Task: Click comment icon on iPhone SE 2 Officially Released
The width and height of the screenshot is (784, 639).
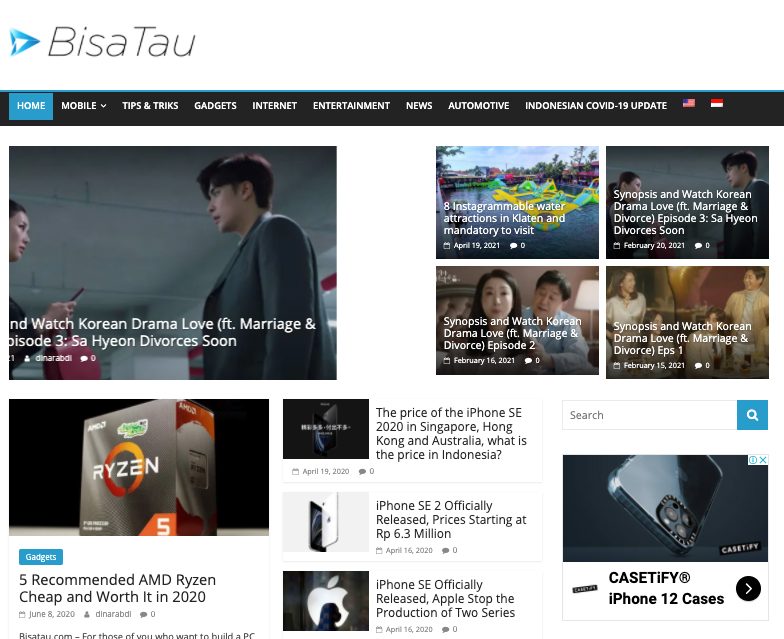Action: coord(445,550)
